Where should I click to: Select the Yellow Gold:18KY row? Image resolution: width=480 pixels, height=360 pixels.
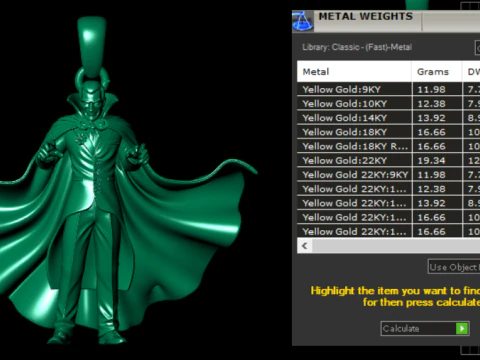pyautogui.click(x=388, y=132)
